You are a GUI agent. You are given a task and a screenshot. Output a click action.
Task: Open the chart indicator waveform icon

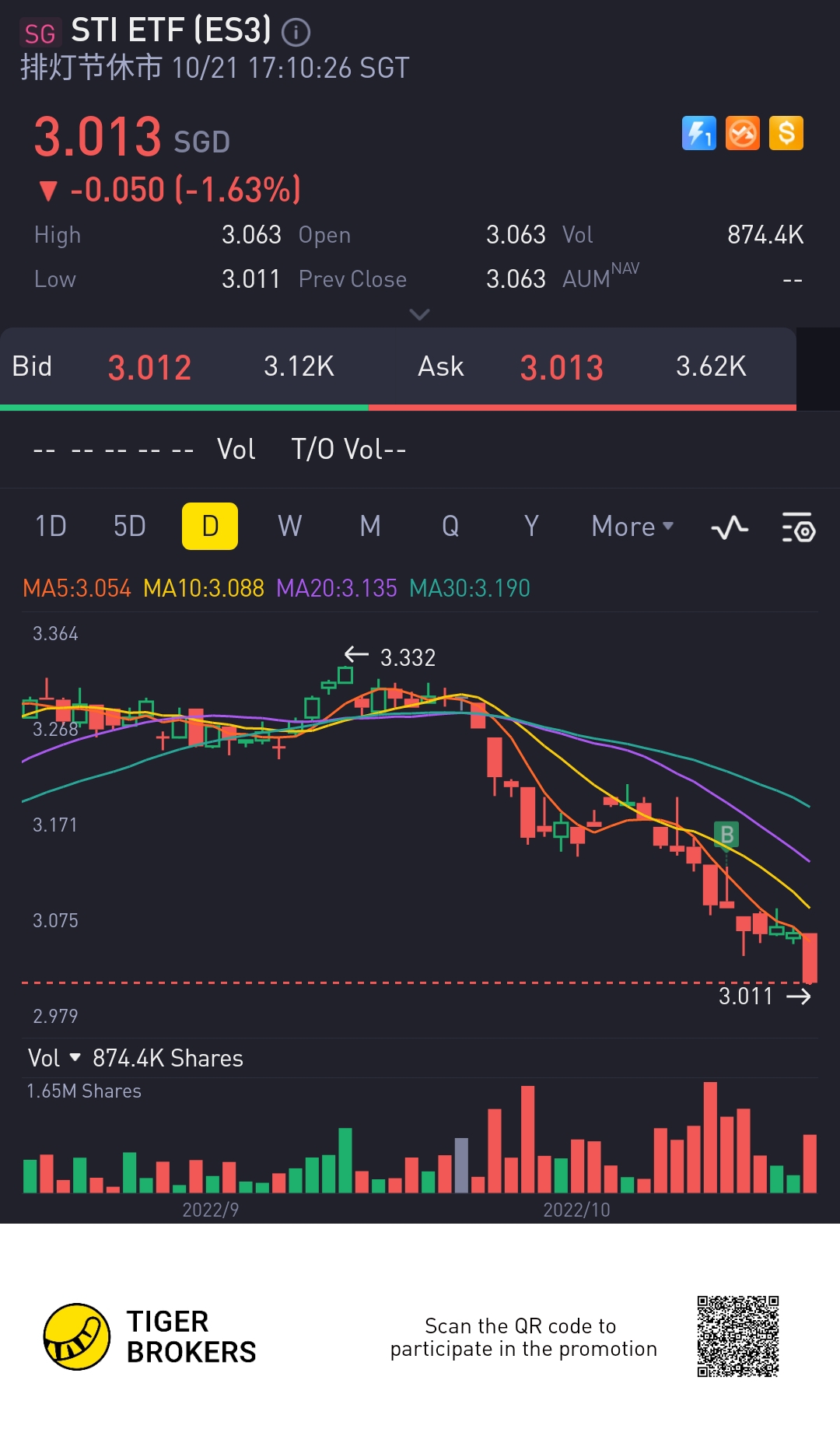point(729,528)
